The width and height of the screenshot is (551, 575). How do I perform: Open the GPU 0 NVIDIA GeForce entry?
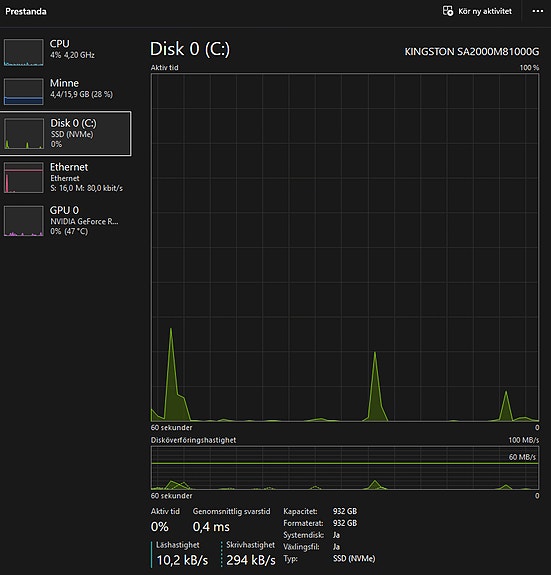click(x=66, y=221)
